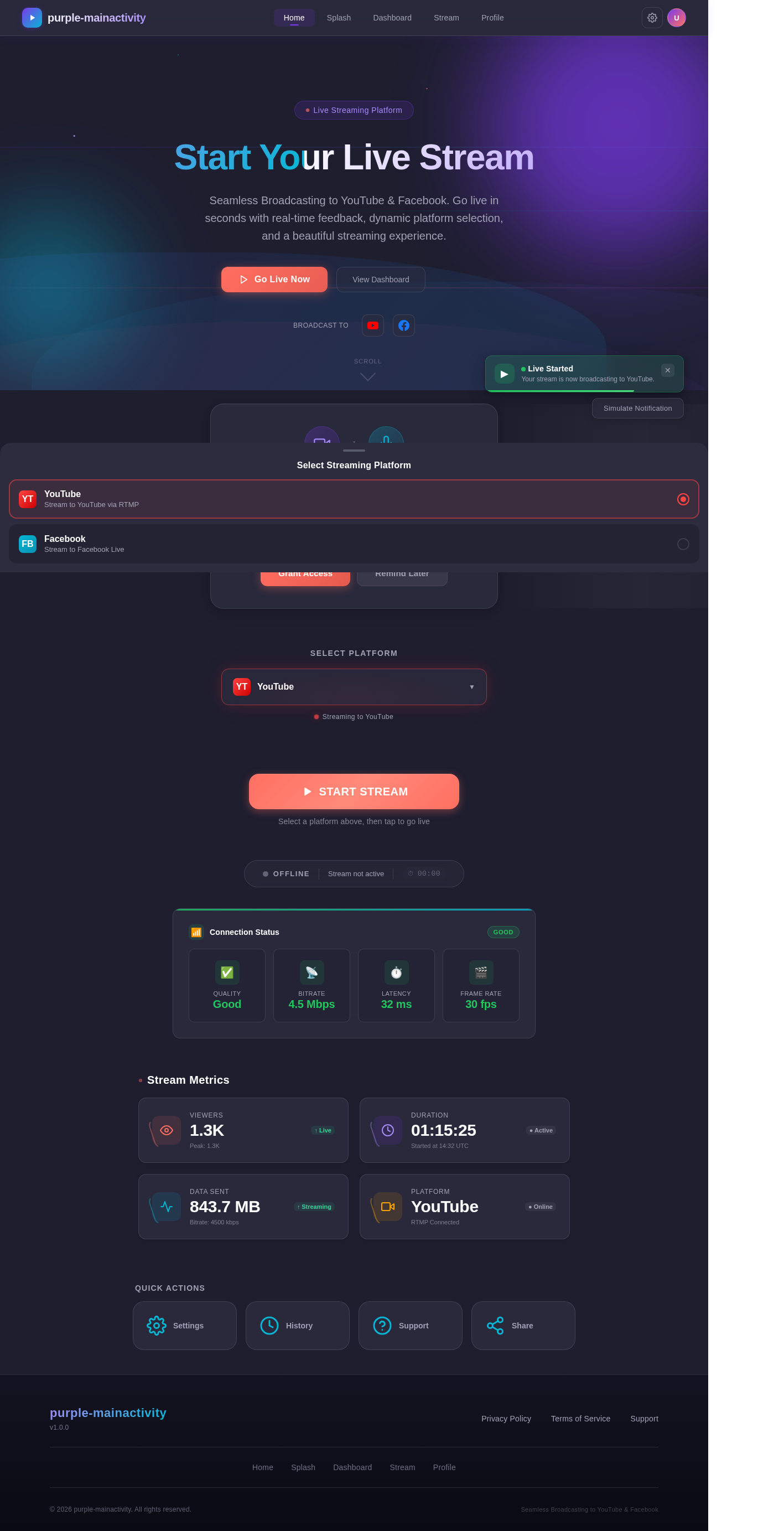The height and width of the screenshot is (1531, 784).
Task: Click the platform sheet handle bar
Action: [354, 451]
